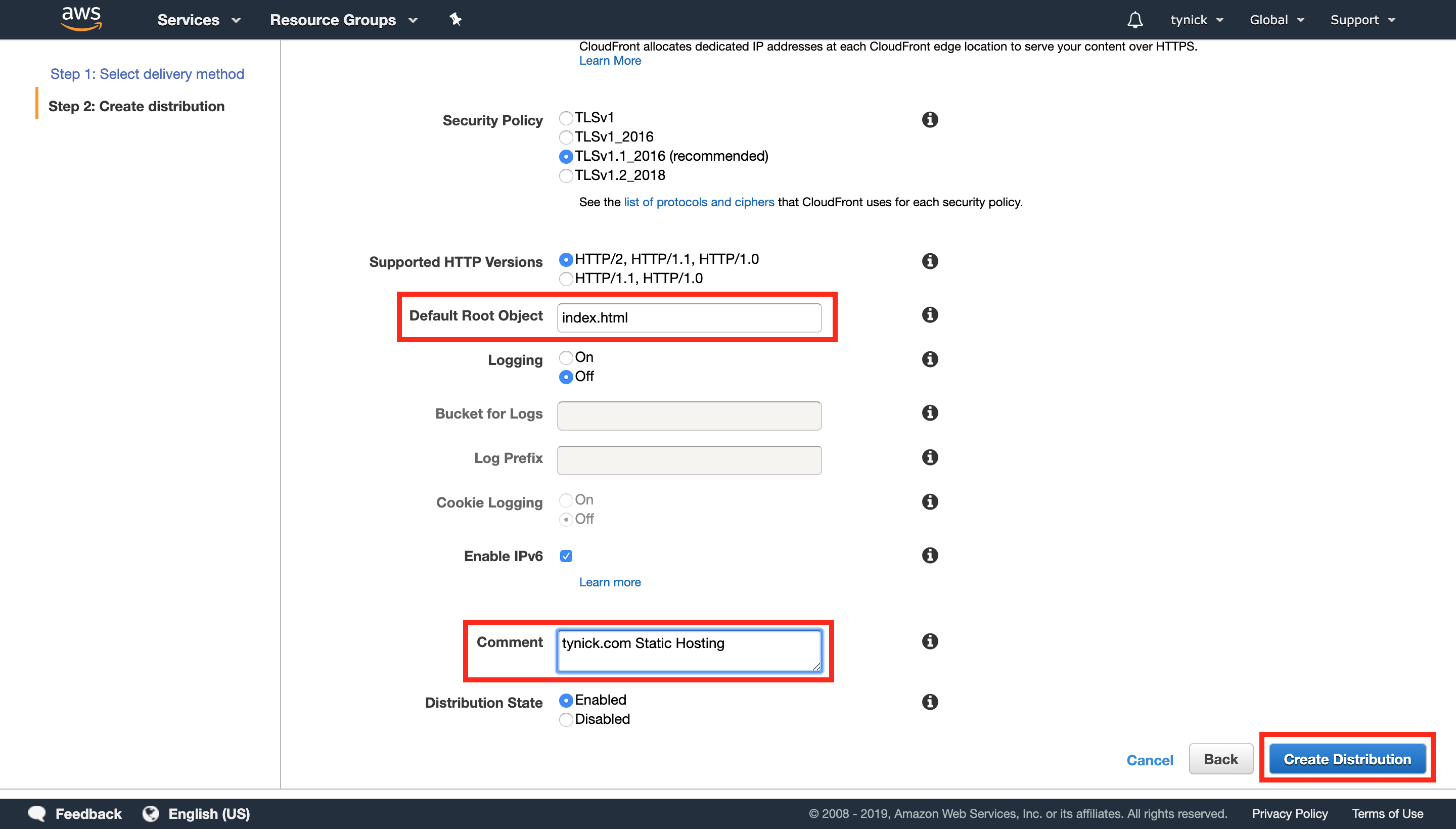Toggle Enable IPv6 checkbox

click(565, 556)
